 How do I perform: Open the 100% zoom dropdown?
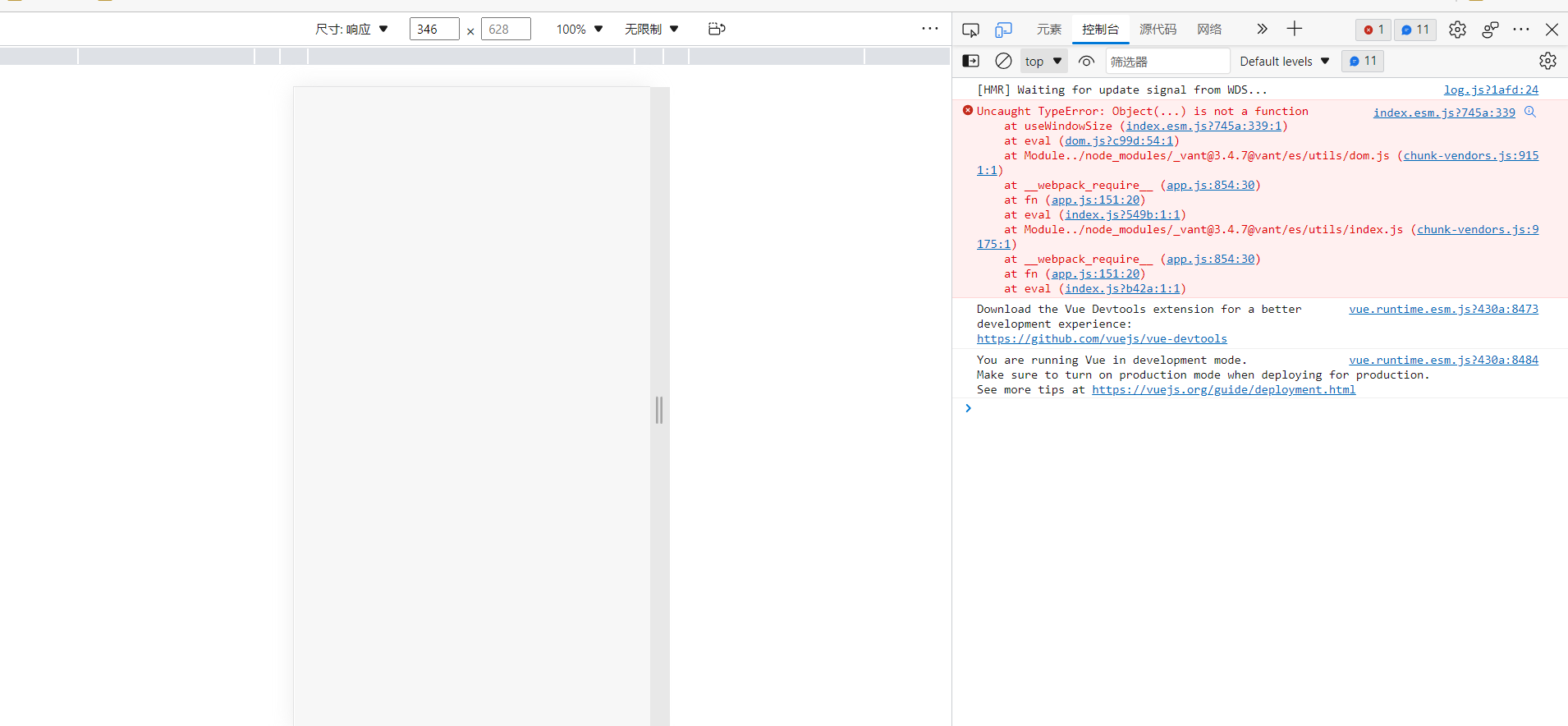[580, 30]
